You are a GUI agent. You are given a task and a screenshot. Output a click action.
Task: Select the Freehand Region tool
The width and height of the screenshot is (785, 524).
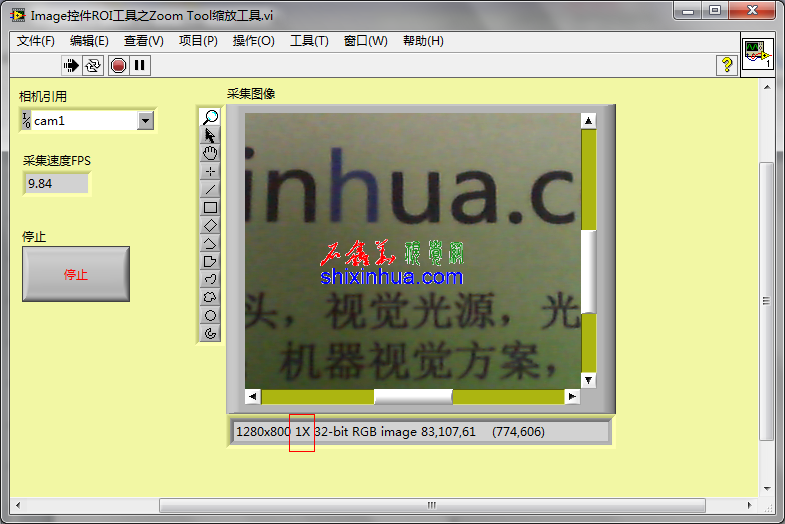click(210, 297)
